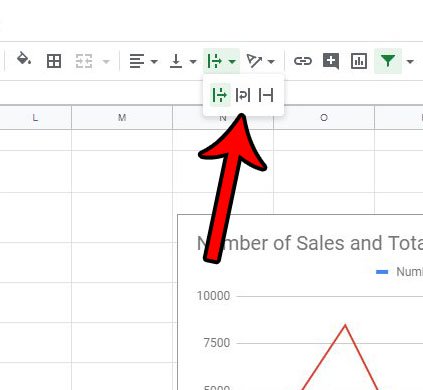Collapse the text wrapping dropdown arrow

(x=232, y=61)
